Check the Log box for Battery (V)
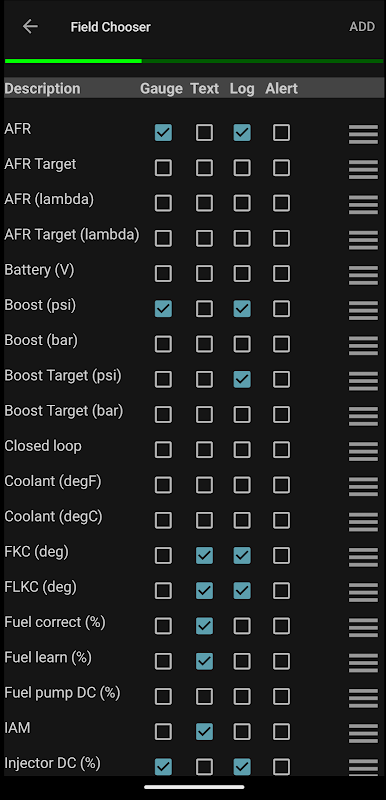Viewport: 386px width, 800px height. click(242, 273)
